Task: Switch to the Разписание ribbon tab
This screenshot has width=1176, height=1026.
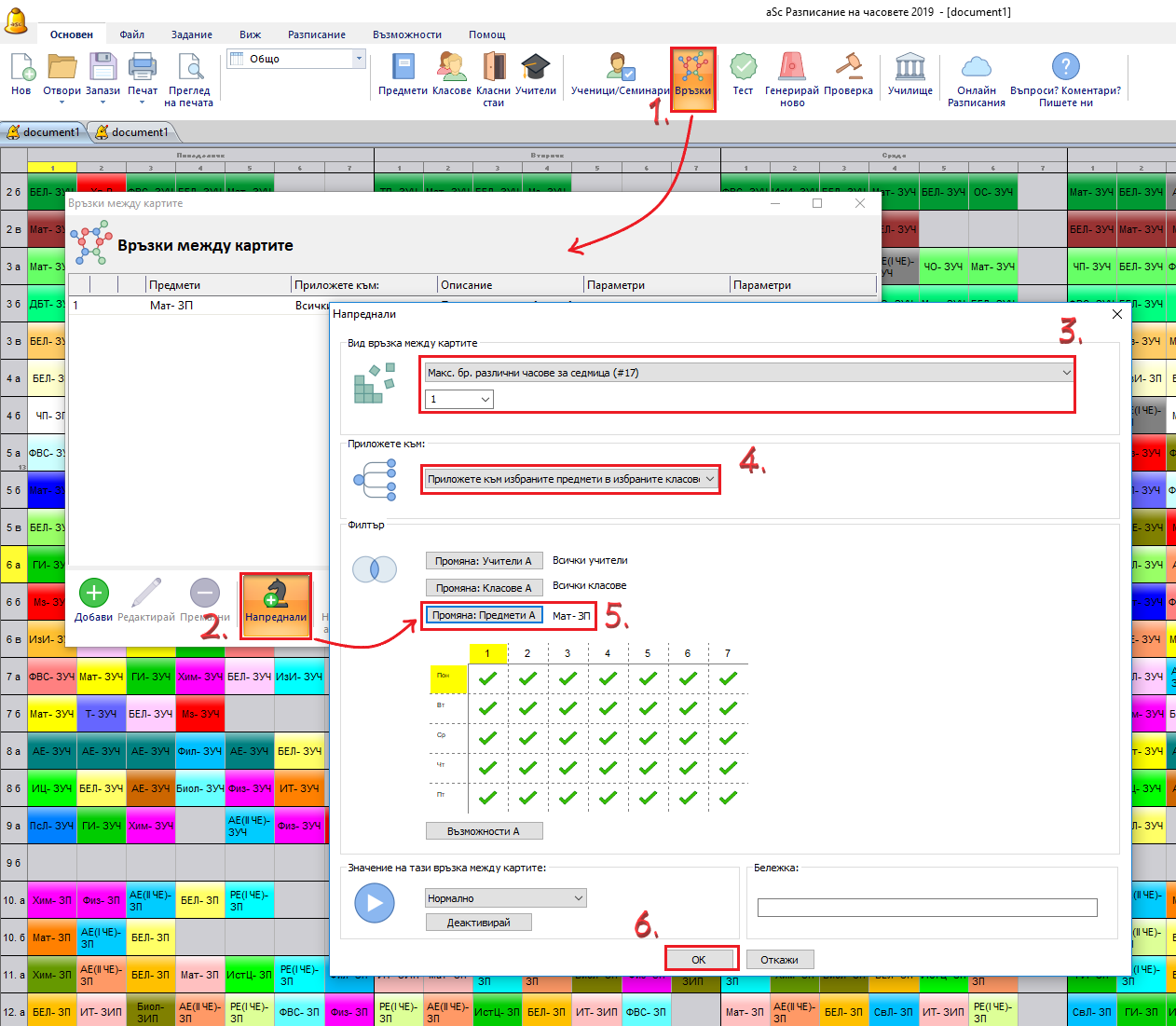Action: (316, 34)
